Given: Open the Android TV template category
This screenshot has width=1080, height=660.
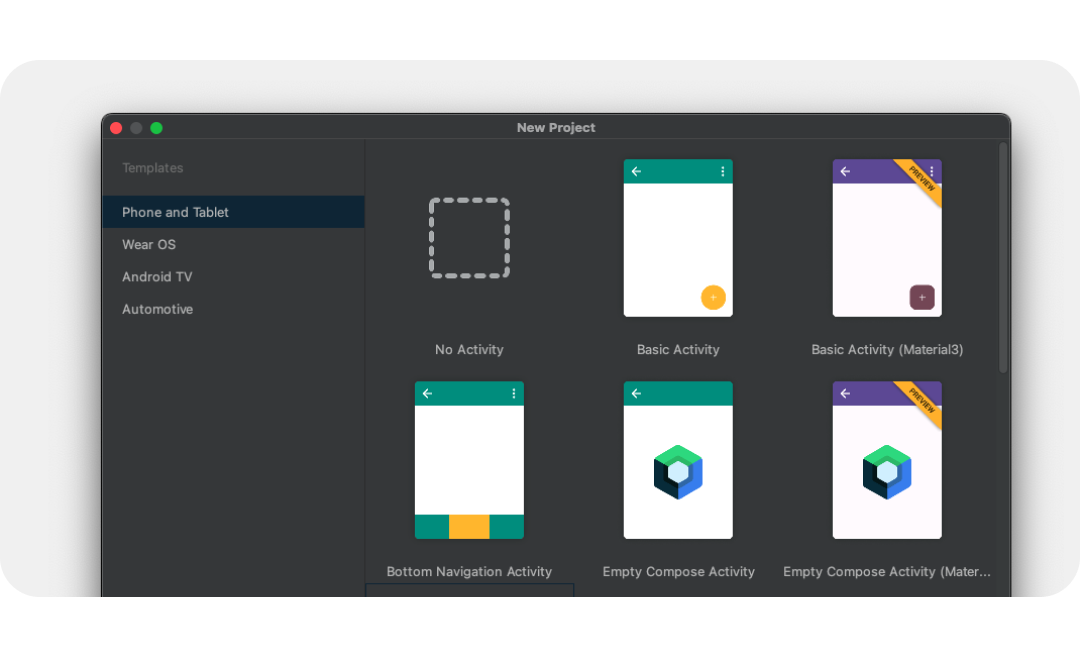Looking at the screenshot, I should point(157,277).
